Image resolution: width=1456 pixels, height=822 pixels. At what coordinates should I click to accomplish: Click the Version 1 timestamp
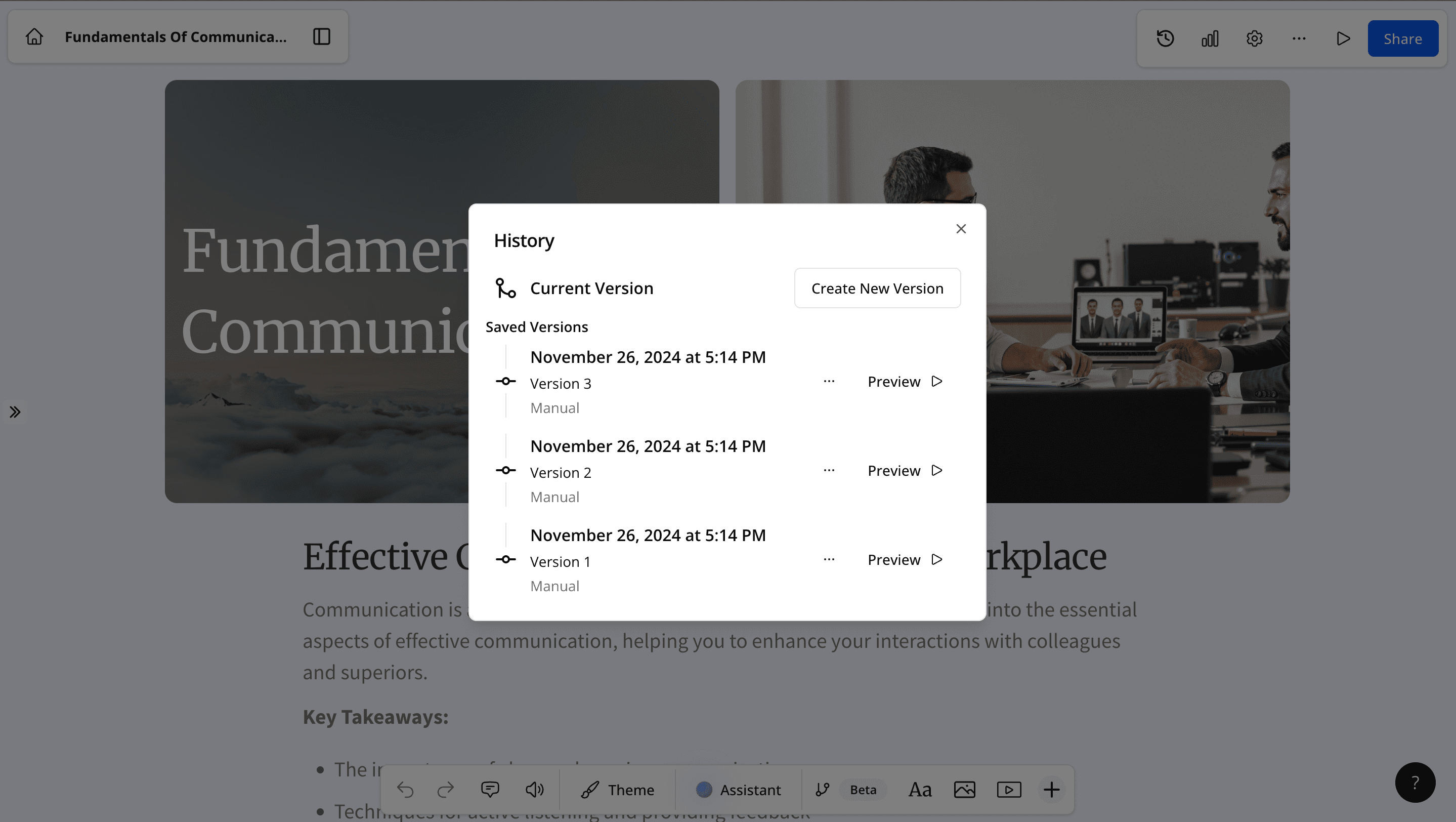(648, 536)
